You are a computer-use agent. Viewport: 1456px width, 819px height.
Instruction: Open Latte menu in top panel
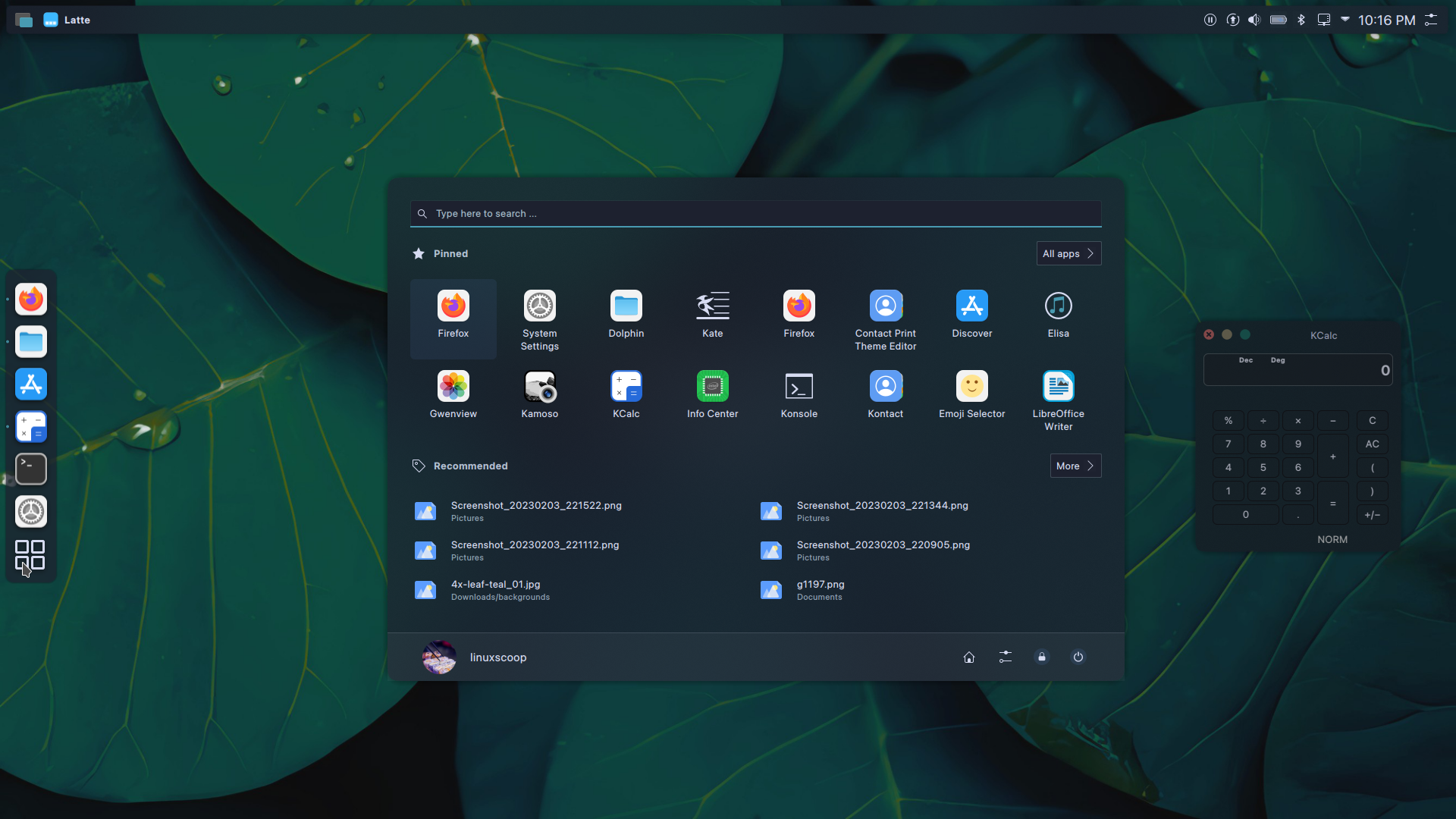[67, 20]
